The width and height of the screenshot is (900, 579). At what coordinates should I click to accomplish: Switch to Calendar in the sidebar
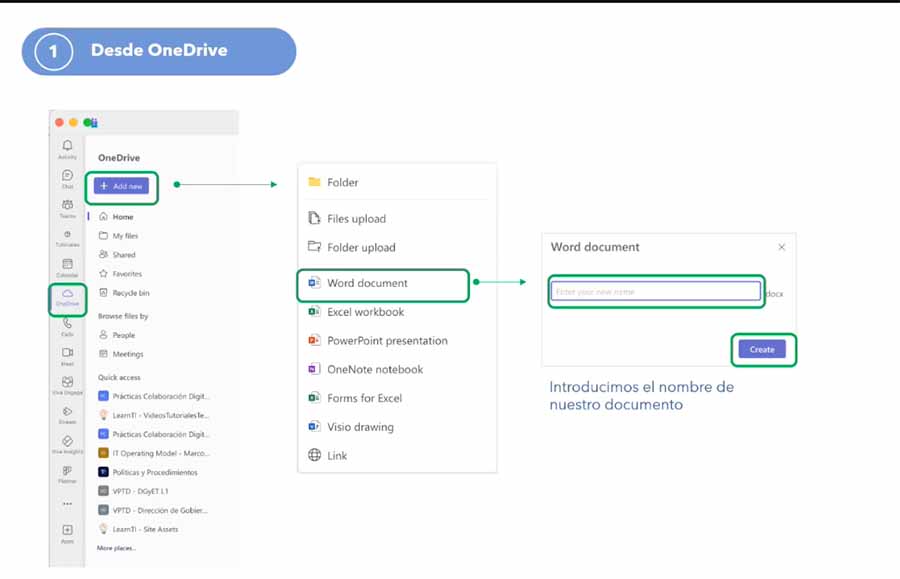67,267
